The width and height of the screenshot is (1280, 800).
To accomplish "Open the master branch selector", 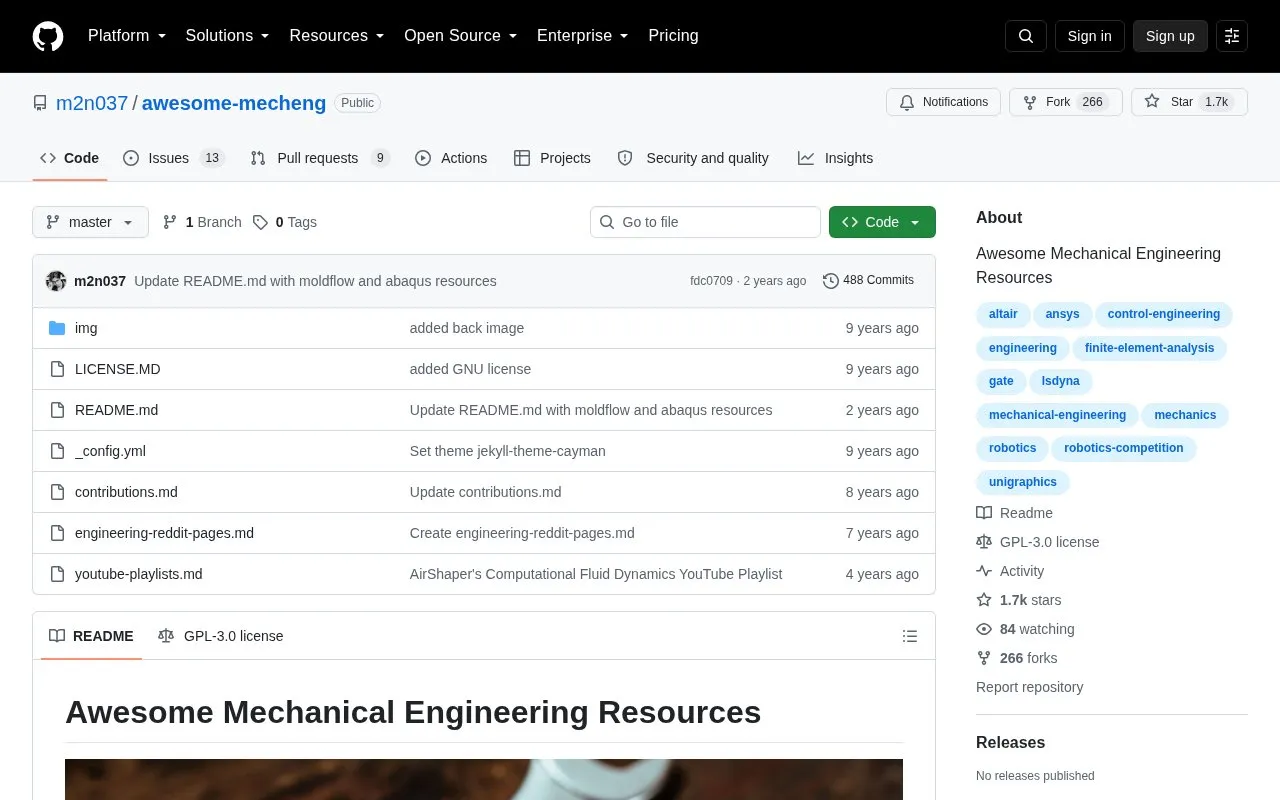I will [90, 222].
